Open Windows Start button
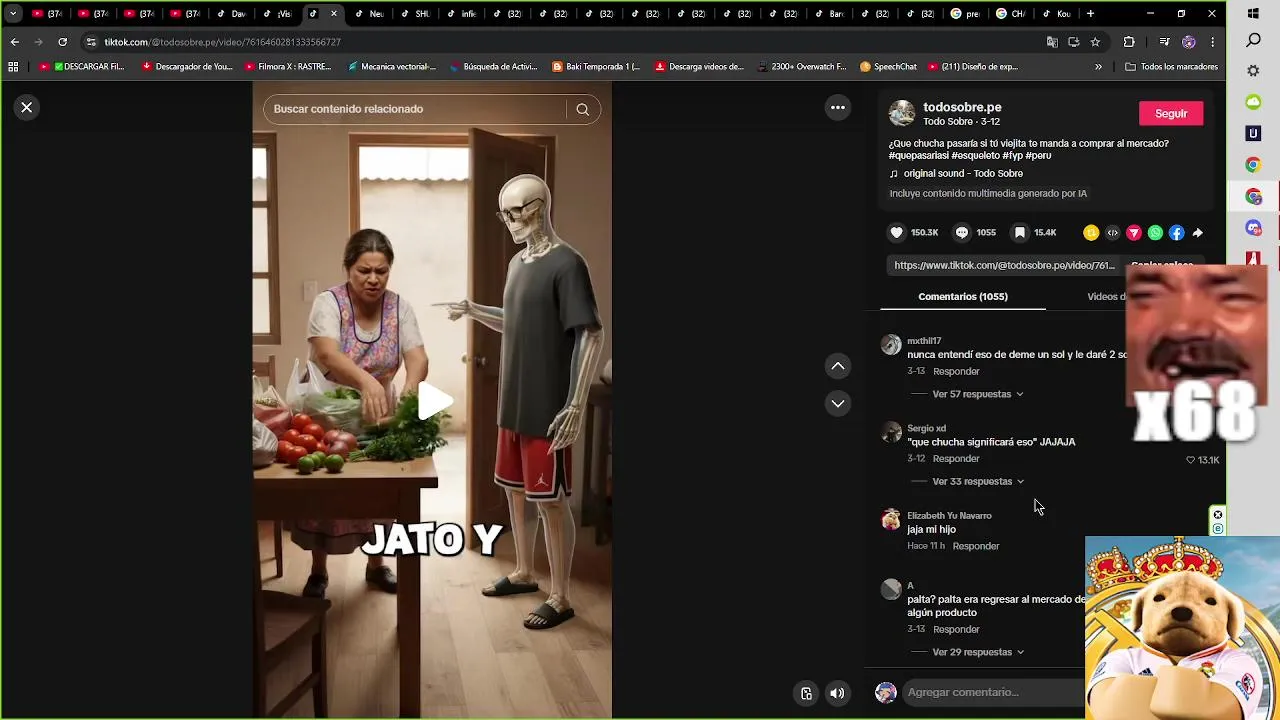This screenshot has height=720, width=1280. tap(1253, 14)
